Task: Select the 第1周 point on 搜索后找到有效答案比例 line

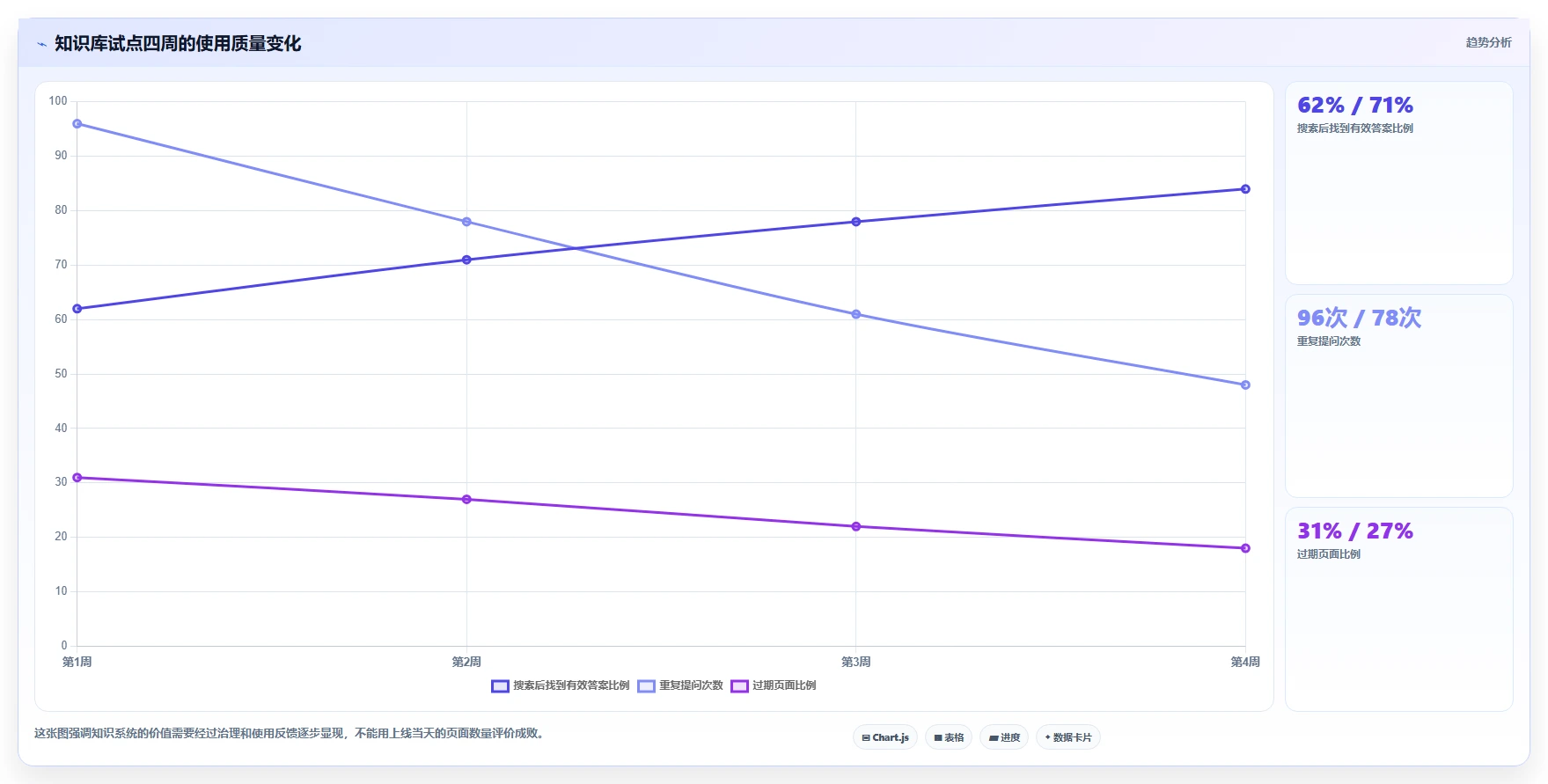Action: pyautogui.click(x=77, y=309)
